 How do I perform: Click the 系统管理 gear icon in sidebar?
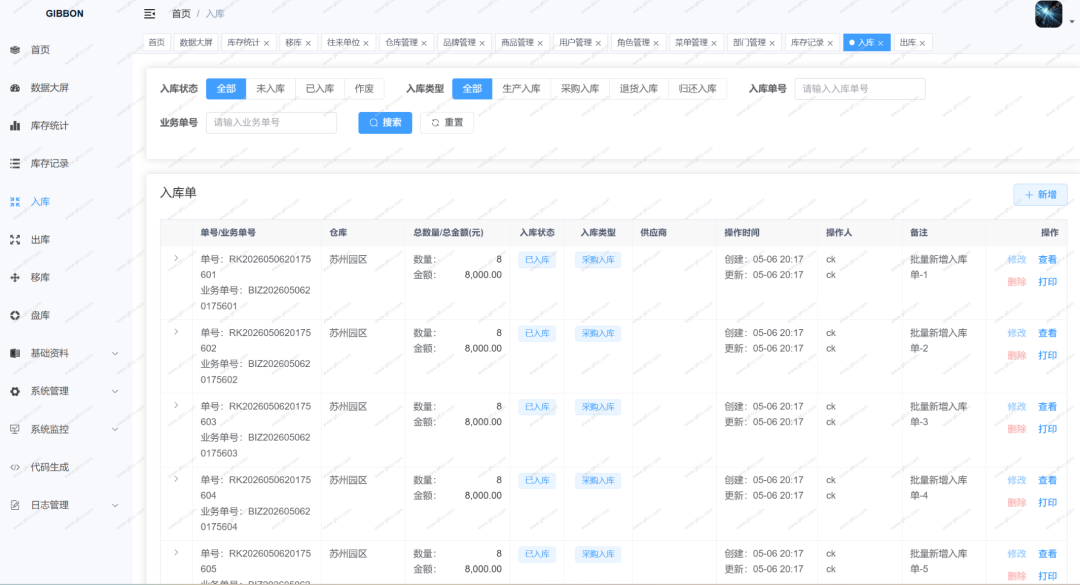pos(15,391)
